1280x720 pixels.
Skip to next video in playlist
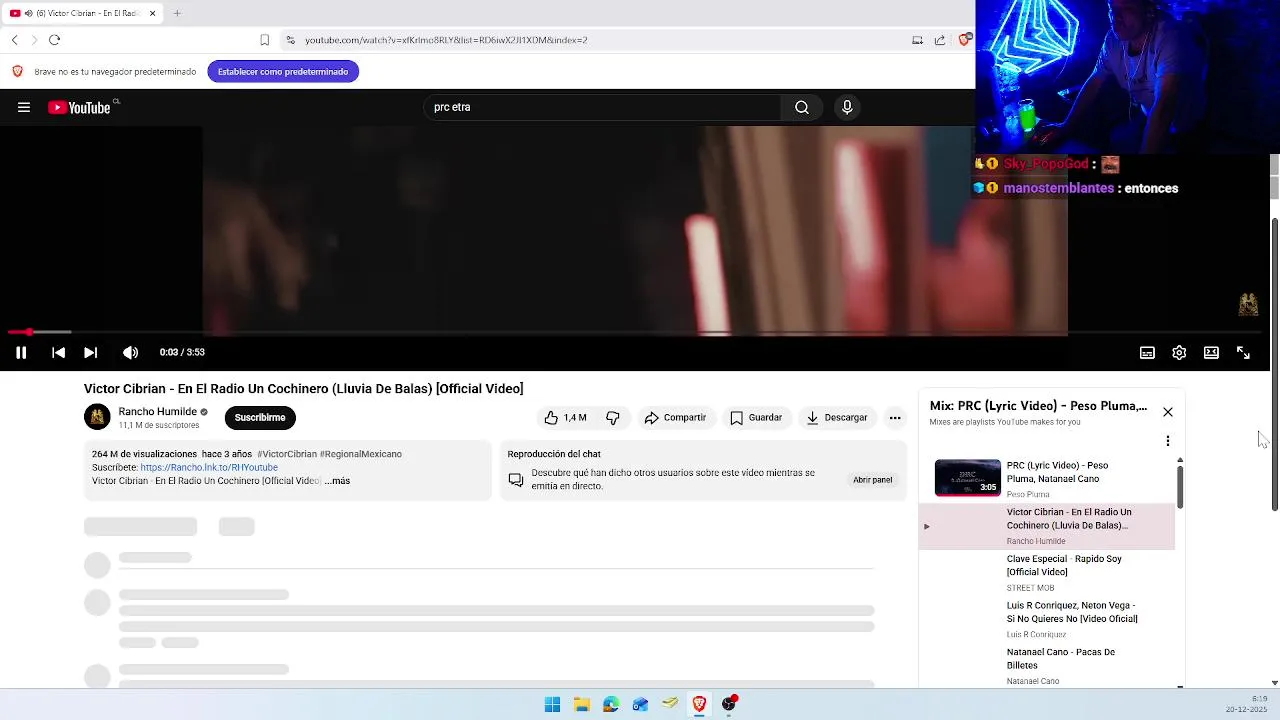[x=90, y=352]
